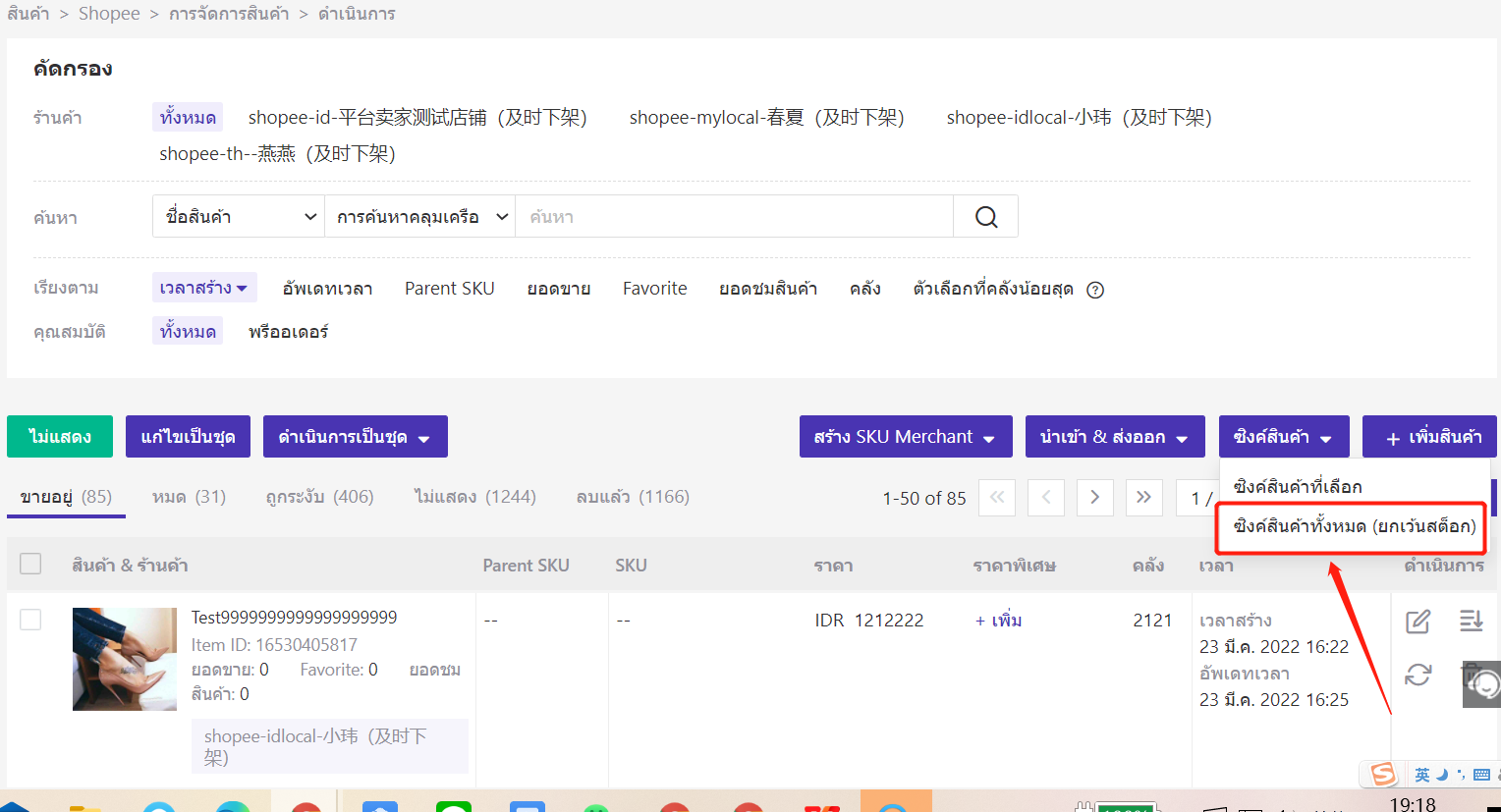Select ซิงค์สินค้าทั้งหมด (ยกเว้นสต็อก) menu item
Viewport: 1501px width, 812px height.
pyautogui.click(x=1354, y=526)
